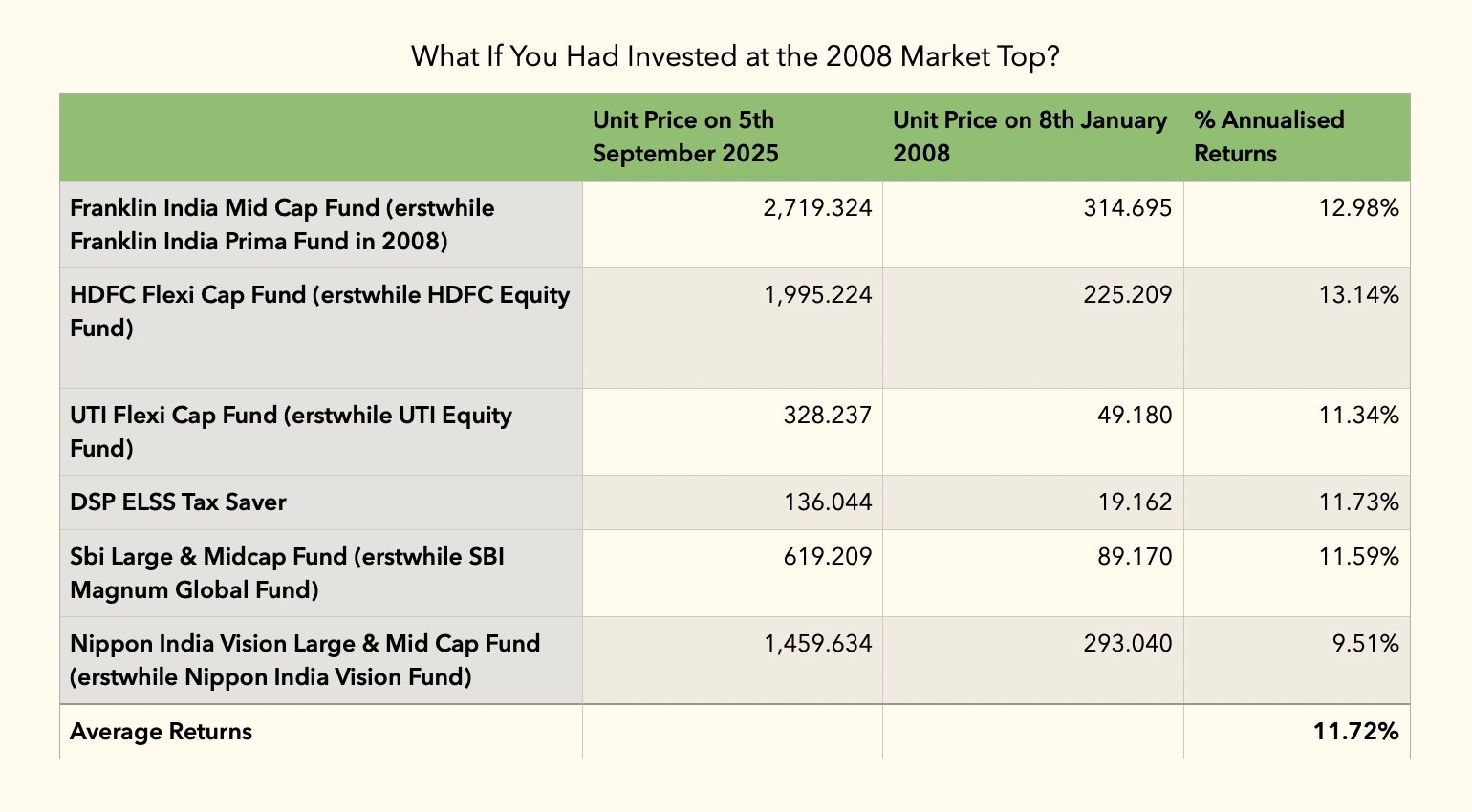Viewport: 1472px width, 812px height.
Task: Click the 11.72% average returns value
Action: coord(1355,732)
